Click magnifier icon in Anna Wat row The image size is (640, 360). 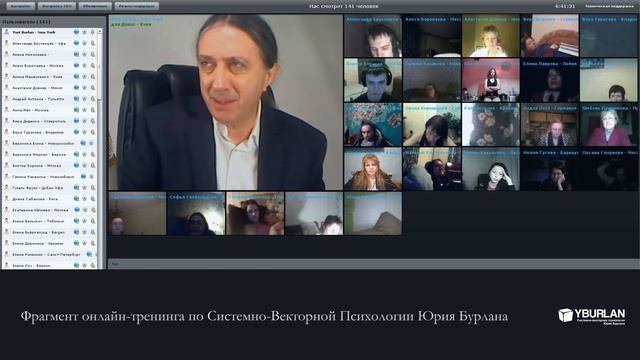pos(93,110)
